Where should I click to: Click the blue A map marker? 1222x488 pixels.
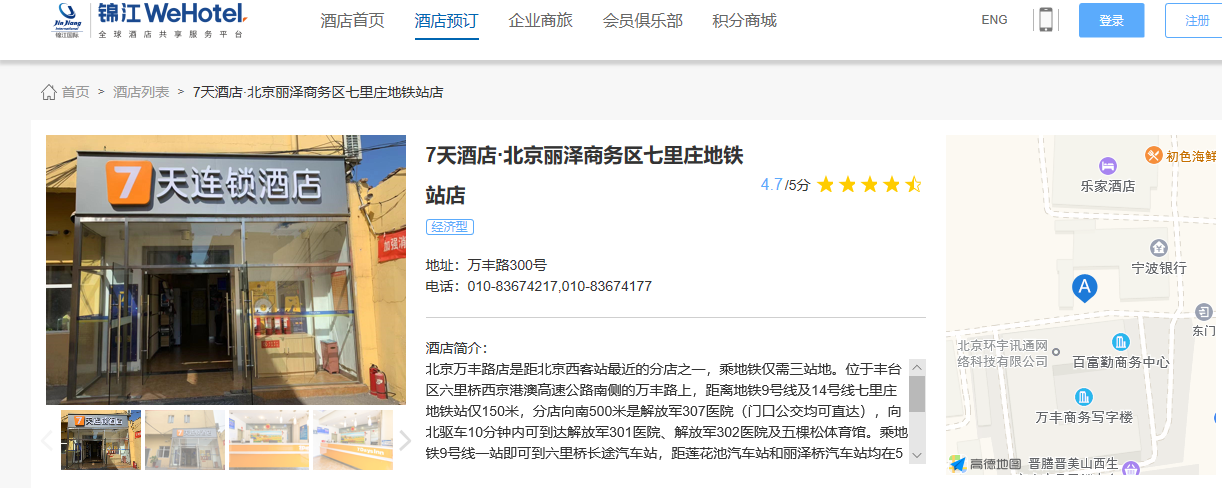(x=1084, y=288)
